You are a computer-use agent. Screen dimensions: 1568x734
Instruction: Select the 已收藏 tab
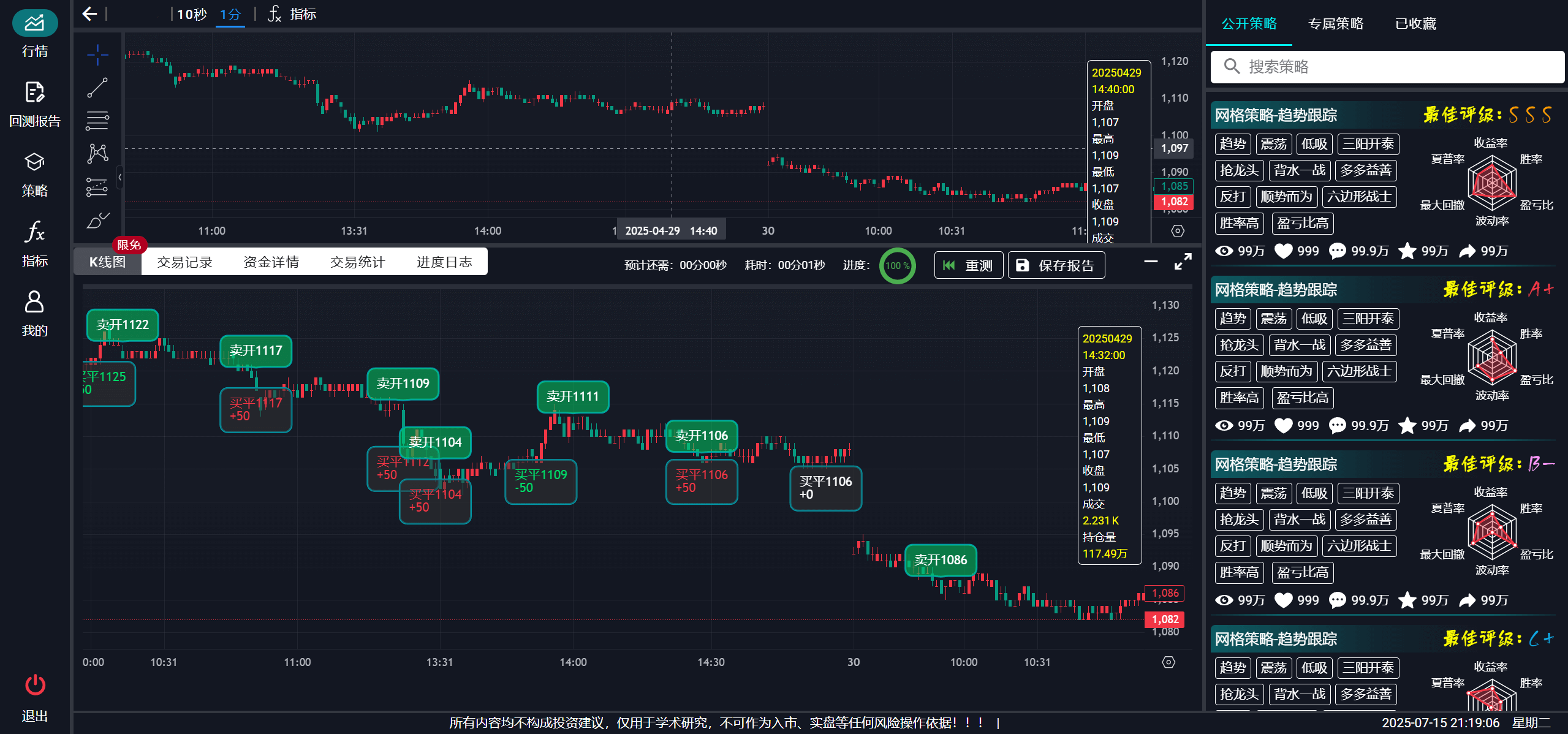pyautogui.click(x=1415, y=24)
